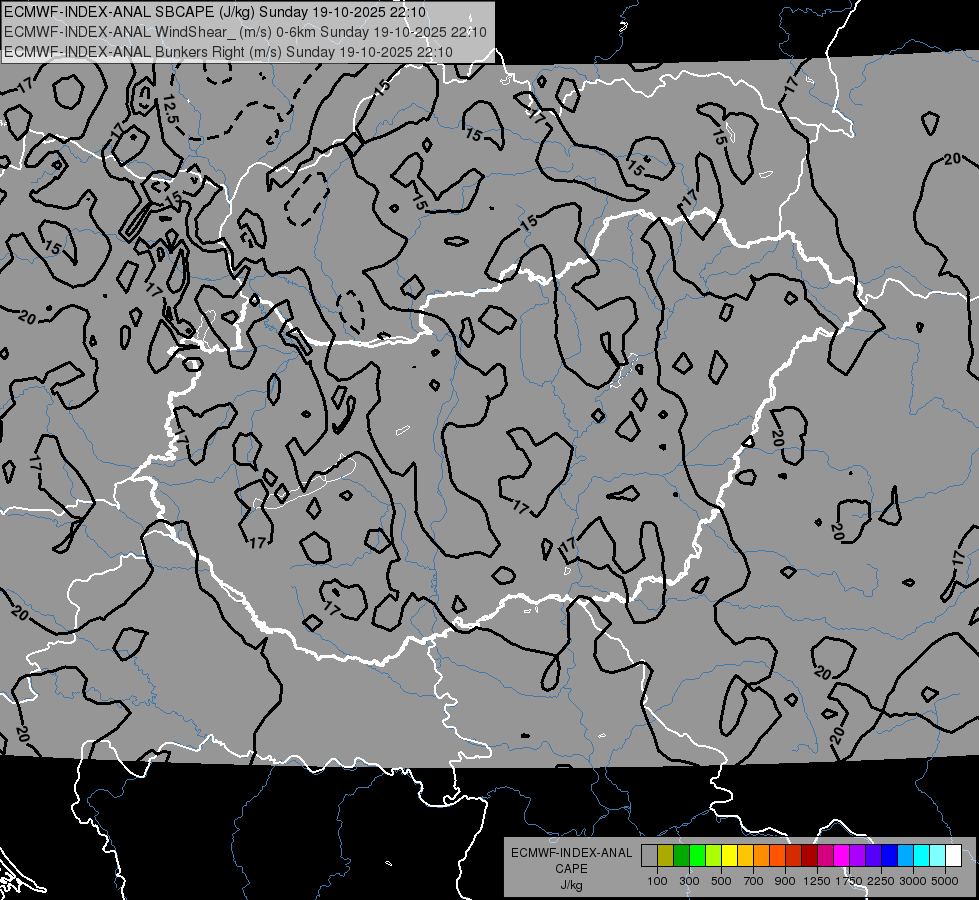Click the J/kg unit label
The height and width of the screenshot is (900, 979).
pos(571,885)
